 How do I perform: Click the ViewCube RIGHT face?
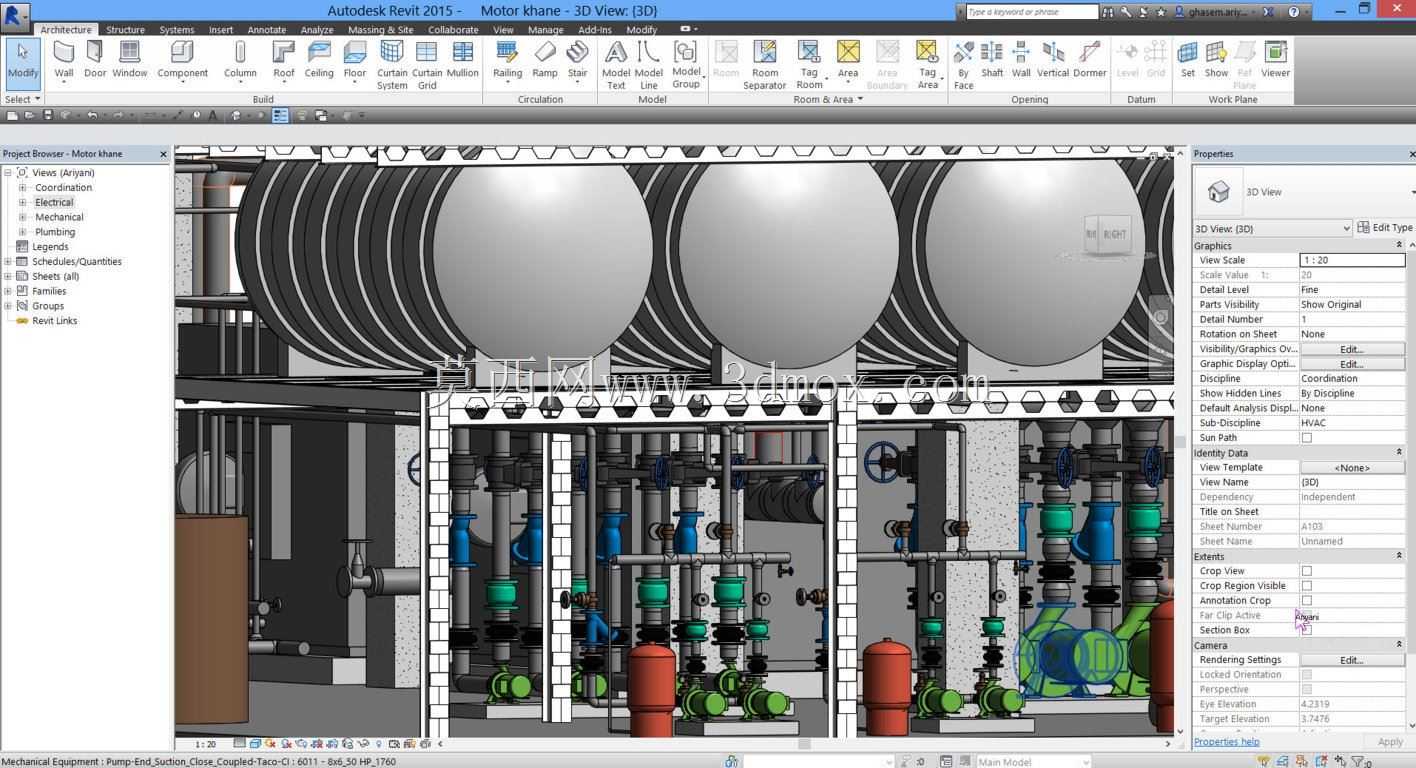[1115, 235]
